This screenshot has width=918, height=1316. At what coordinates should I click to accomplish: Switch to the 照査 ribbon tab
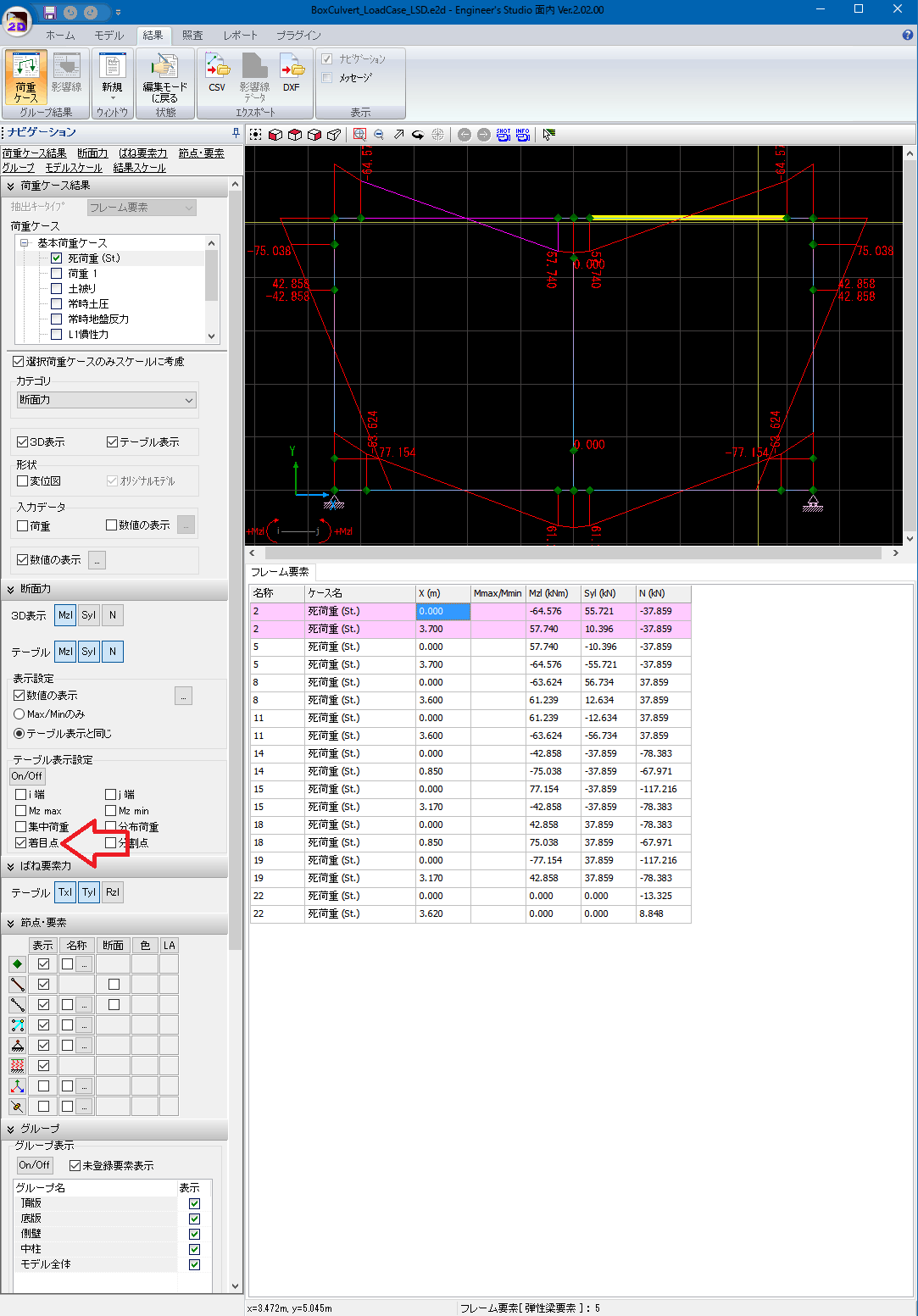click(192, 36)
